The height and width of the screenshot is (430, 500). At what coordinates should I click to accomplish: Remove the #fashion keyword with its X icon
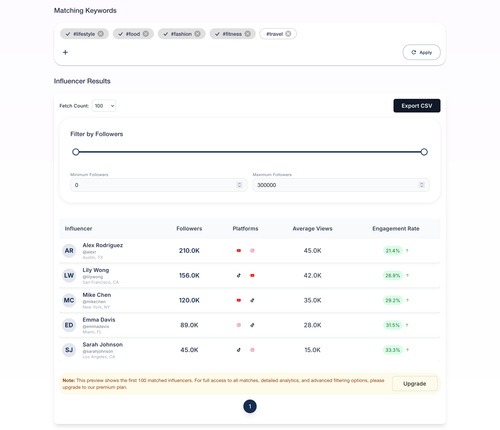coord(197,34)
